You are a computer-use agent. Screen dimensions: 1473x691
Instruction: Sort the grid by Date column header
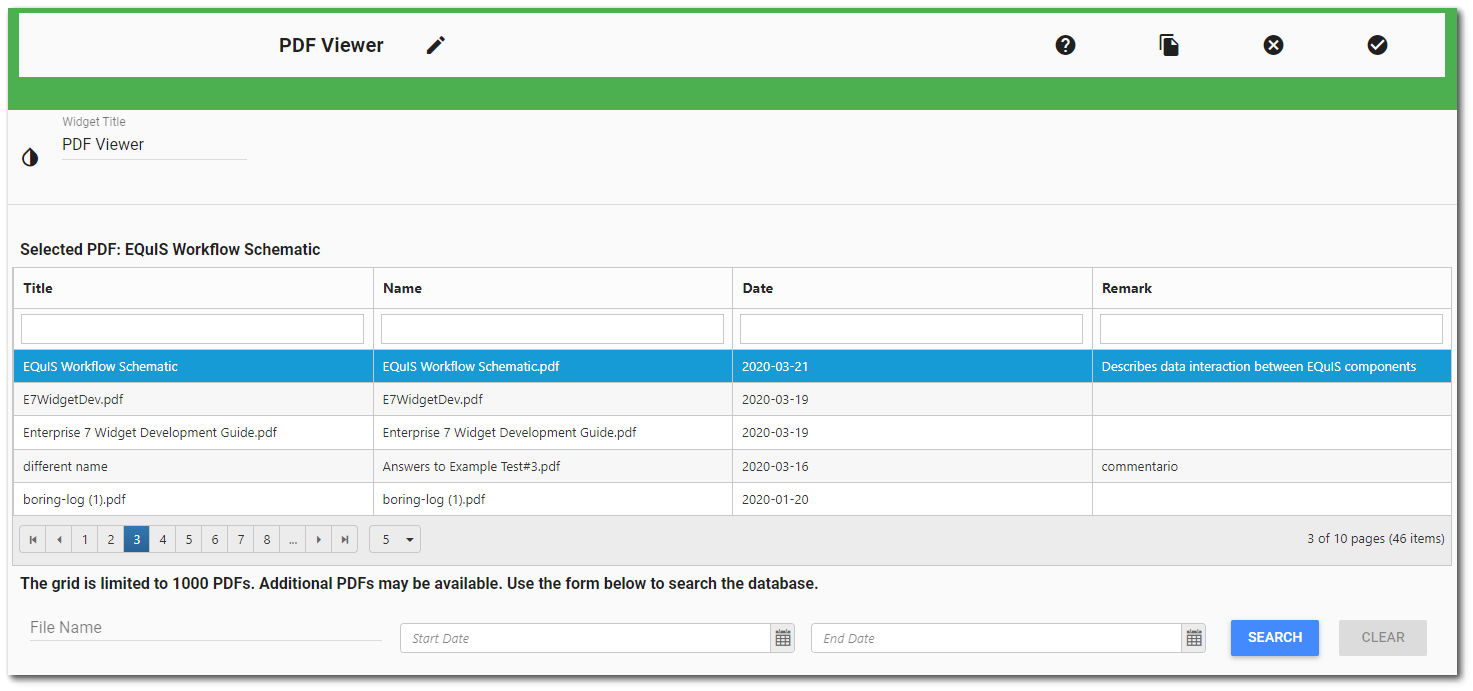(x=757, y=288)
